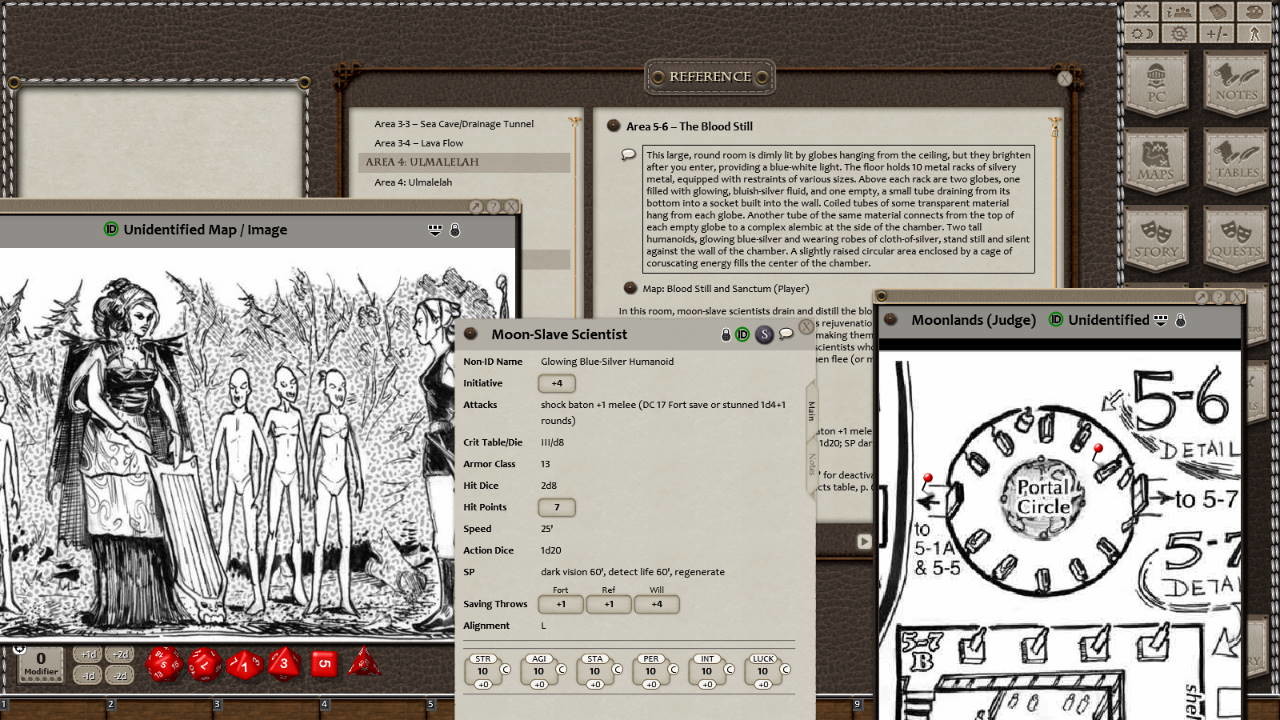The height and width of the screenshot is (720, 1280).
Task: Click the Hit Points value field
Action: tap(556, 507)
